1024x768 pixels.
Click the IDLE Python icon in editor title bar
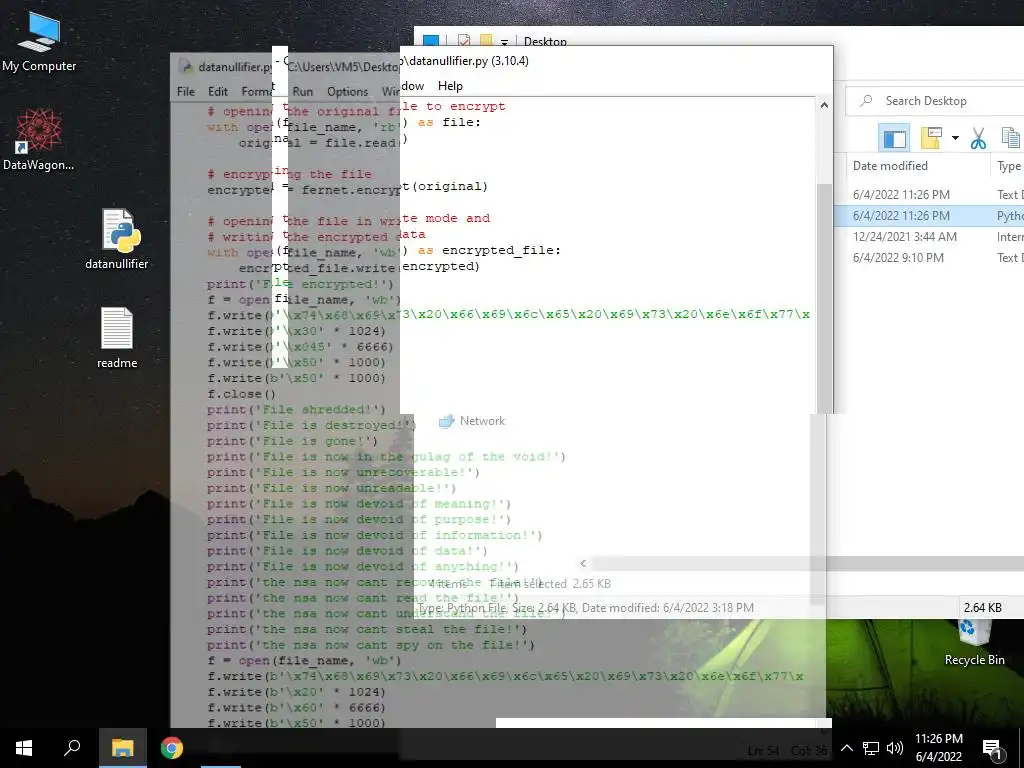click(x=187, y=67)
